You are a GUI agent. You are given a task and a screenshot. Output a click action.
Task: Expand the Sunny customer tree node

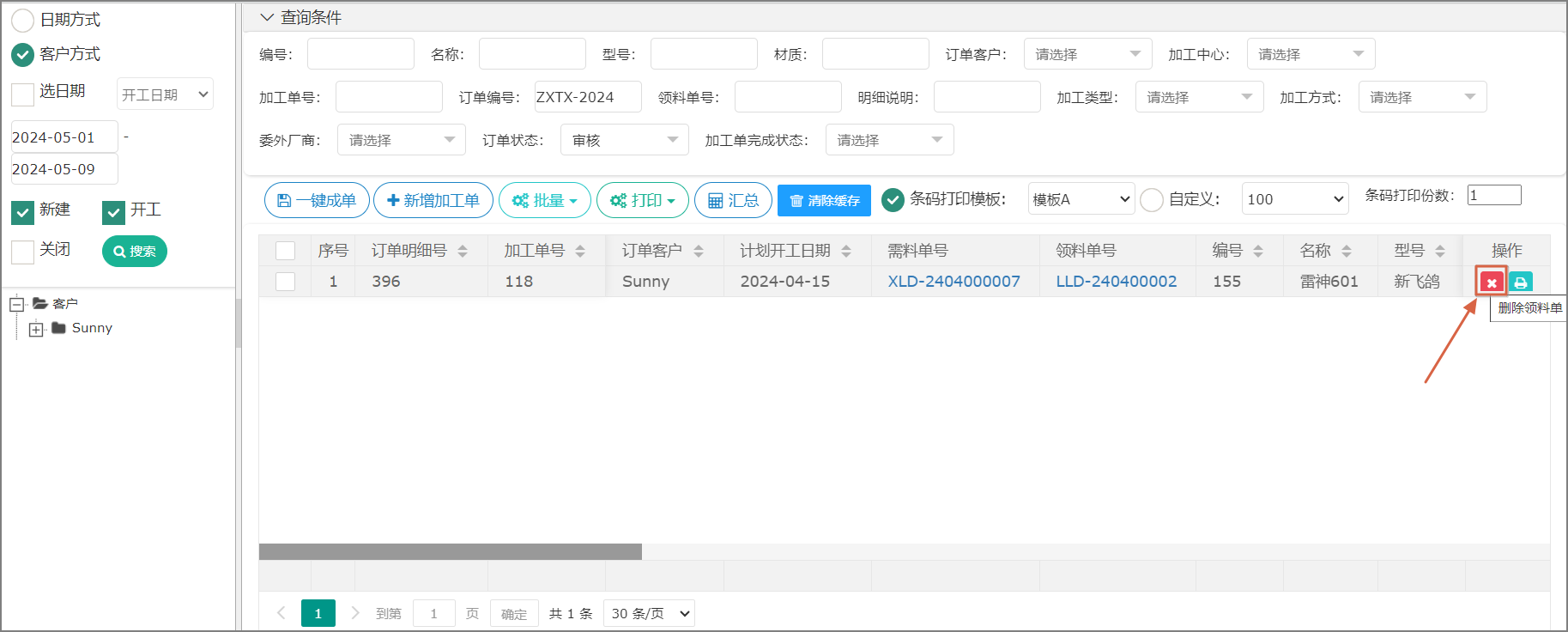[36, 329]
